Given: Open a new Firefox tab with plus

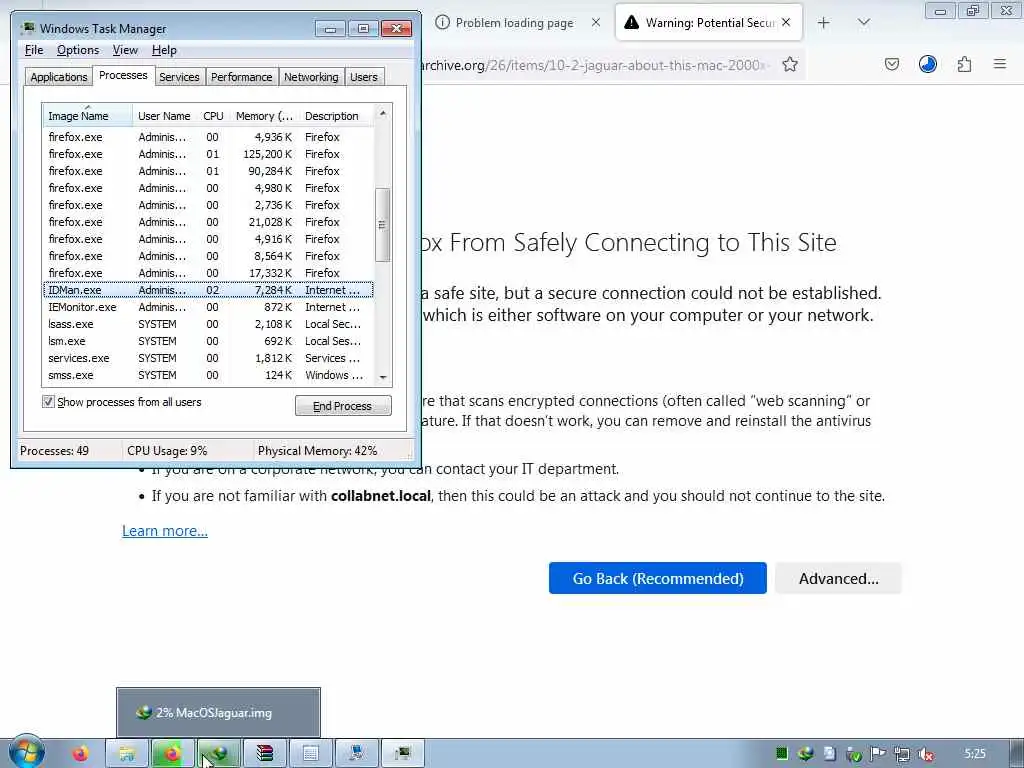Looking at the screenshot, I should [x=824, y=23].
